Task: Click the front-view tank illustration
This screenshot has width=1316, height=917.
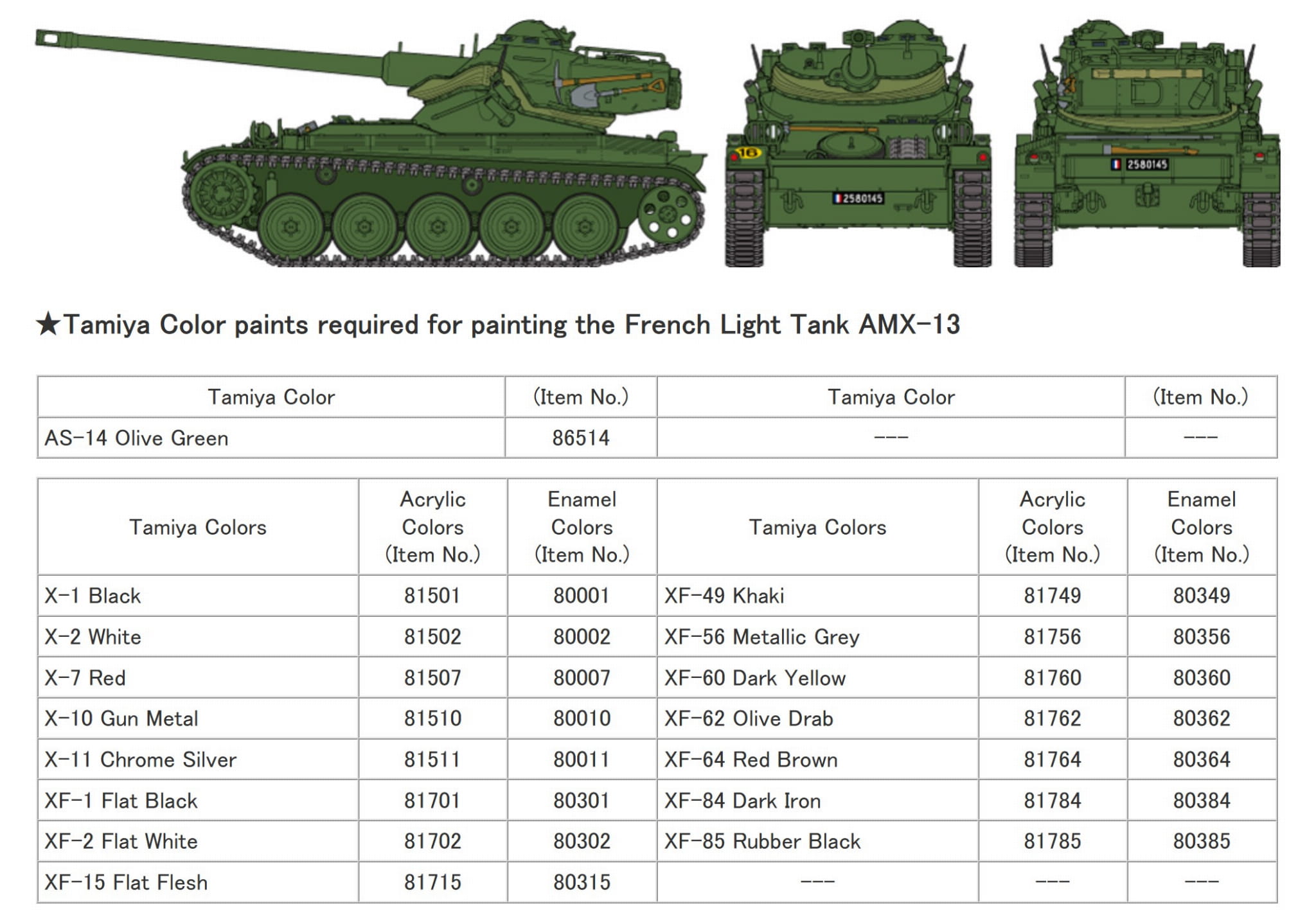Action: point(858,148)
